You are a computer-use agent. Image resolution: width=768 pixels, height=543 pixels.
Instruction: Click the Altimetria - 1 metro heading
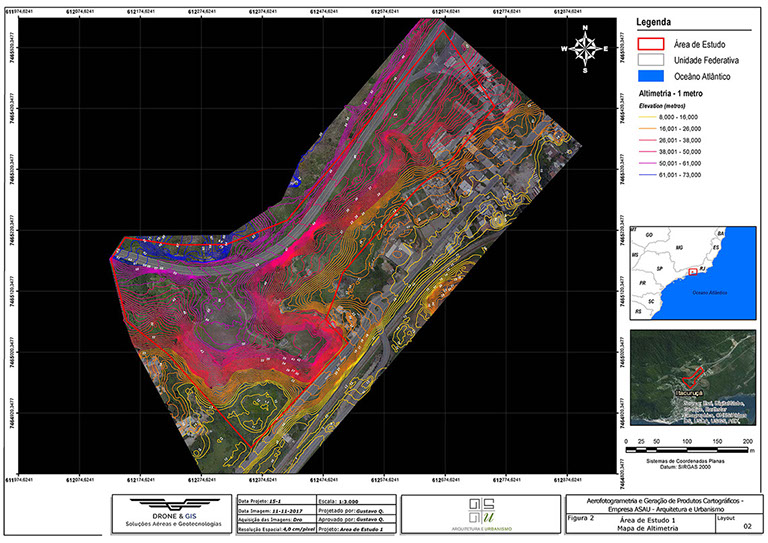coord(661,92)
